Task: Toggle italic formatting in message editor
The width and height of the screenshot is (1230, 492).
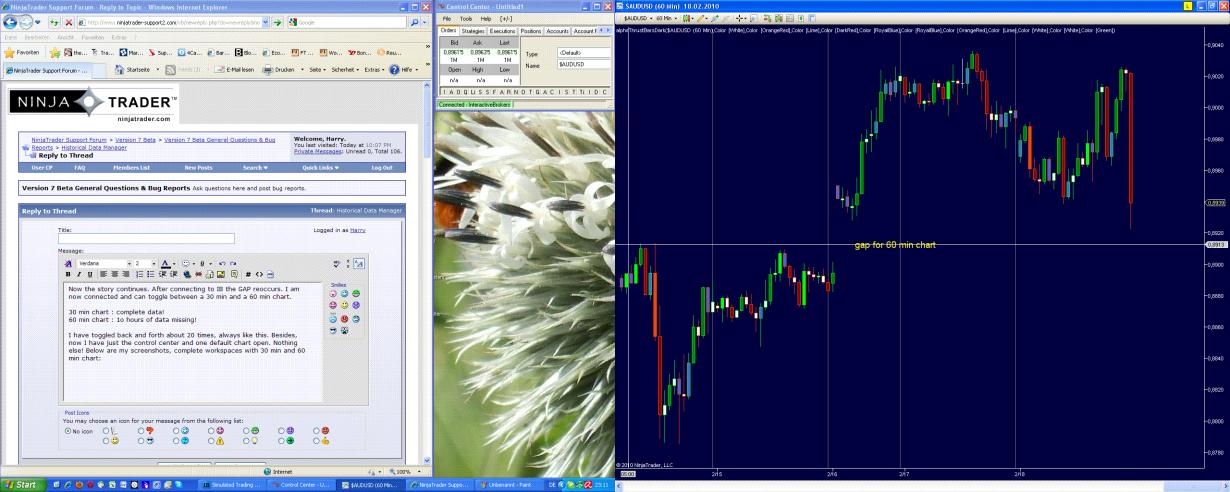Action: pos(79,274)
